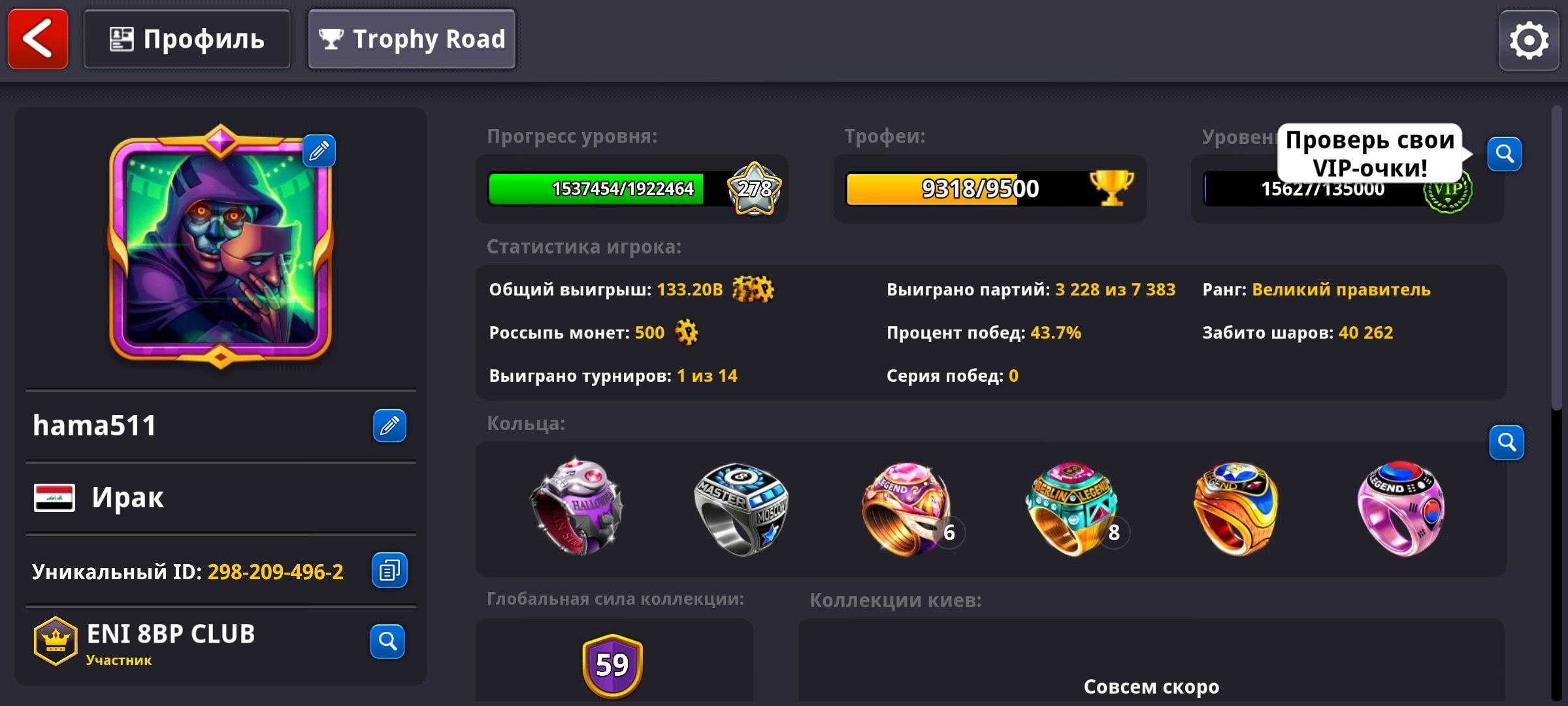Copy the unique ID with the copy icon
Viewport: 1568px width, 706px height.
coord(389,570)
